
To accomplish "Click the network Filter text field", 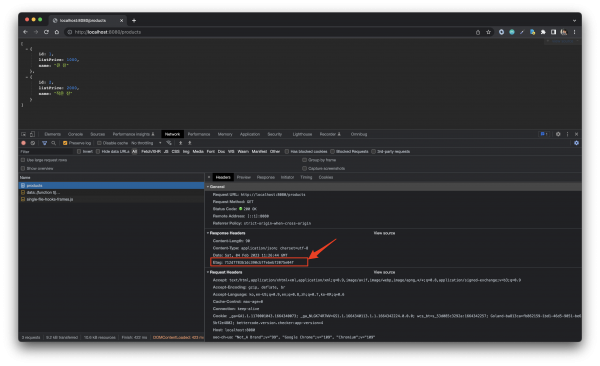I will 46,152.
